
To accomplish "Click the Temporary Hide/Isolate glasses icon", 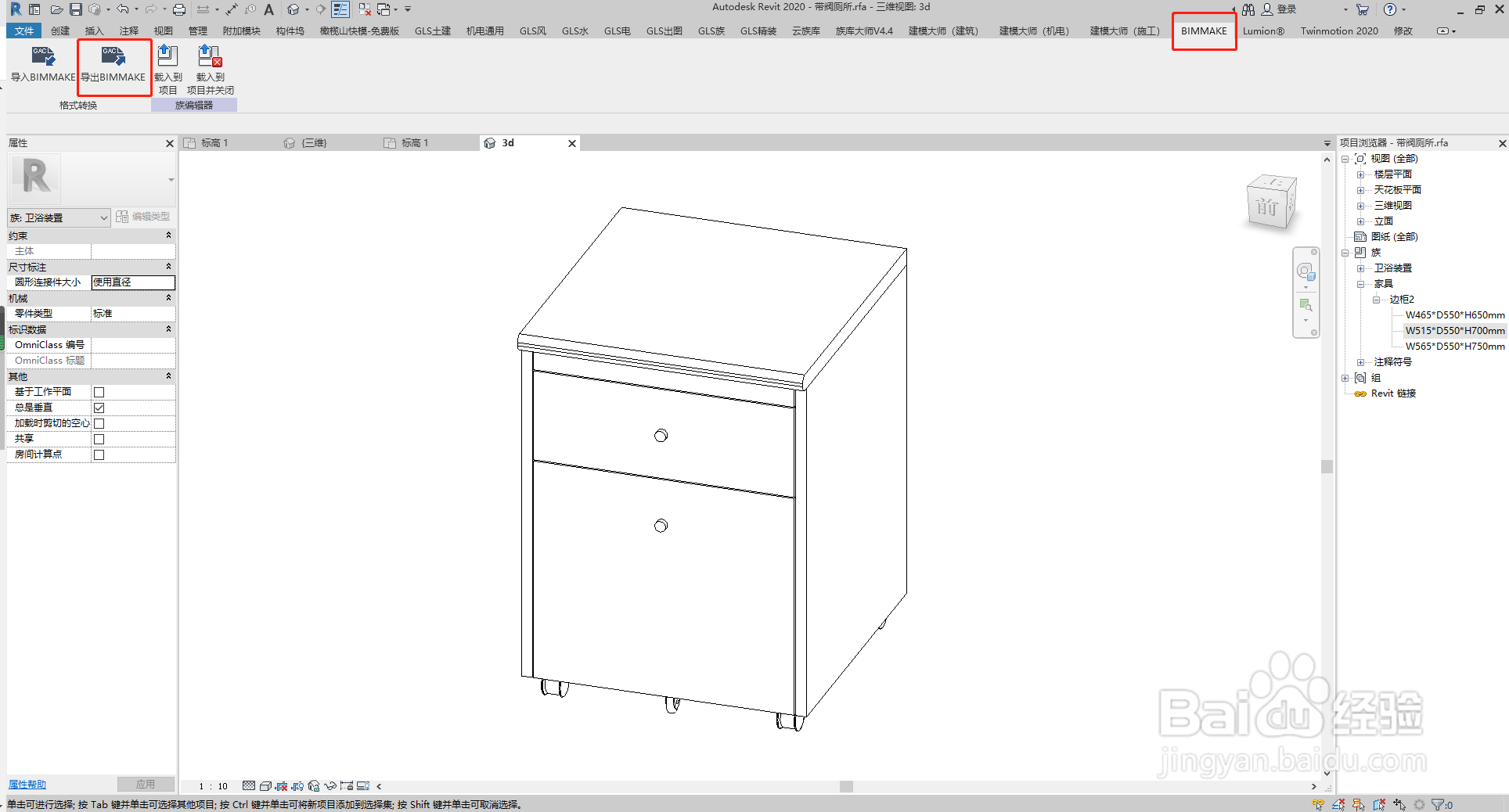I will (x=330, y=786).
